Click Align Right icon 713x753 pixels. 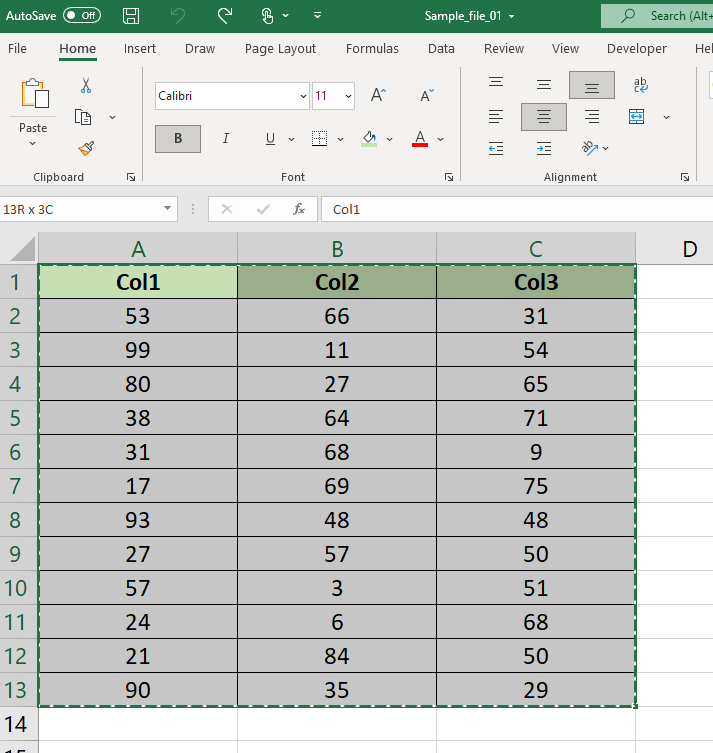pyautogui.click(x=592, y=117)
